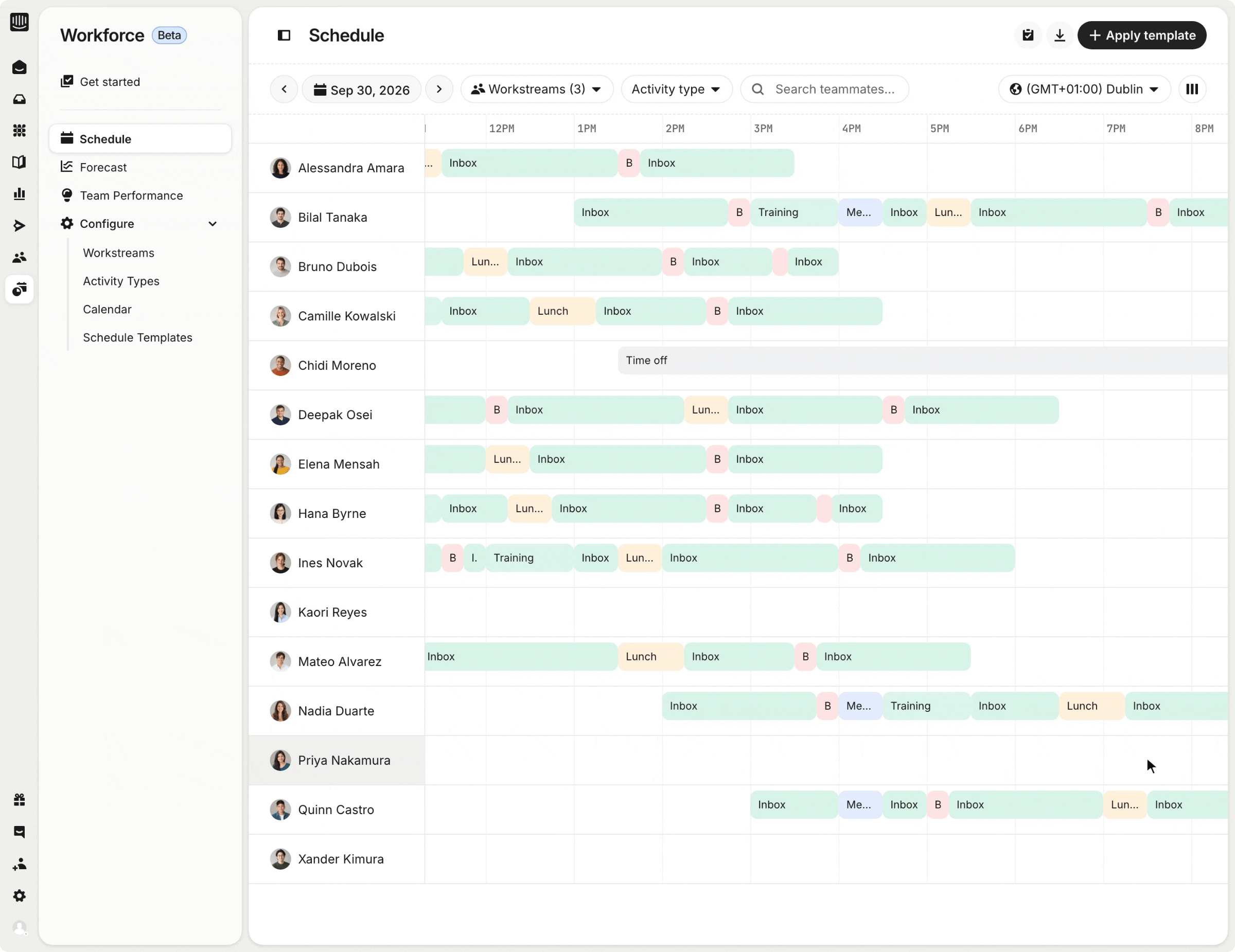
Task: Click the name Hana Byrne
Action: 331,513
